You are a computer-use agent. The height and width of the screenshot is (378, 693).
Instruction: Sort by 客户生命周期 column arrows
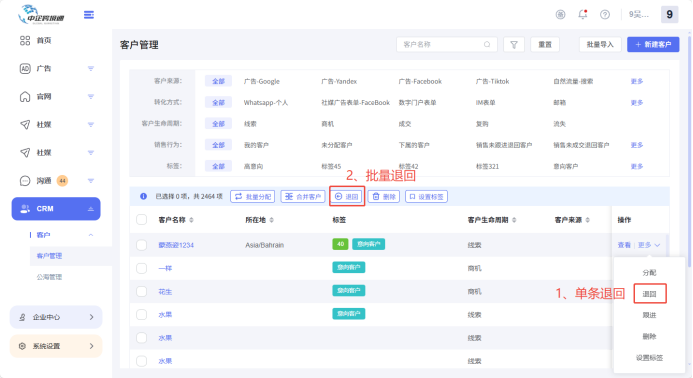514,220
